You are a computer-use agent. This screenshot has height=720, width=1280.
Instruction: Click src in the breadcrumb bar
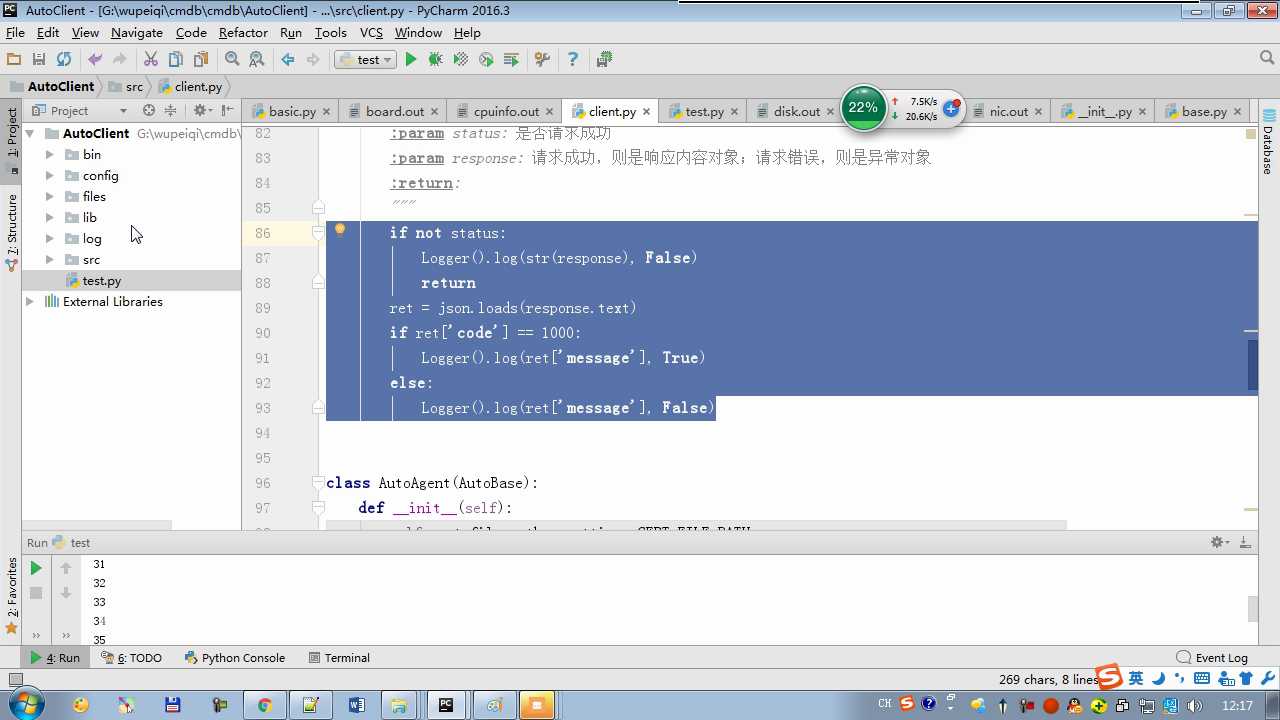click(x=127, y=86)
